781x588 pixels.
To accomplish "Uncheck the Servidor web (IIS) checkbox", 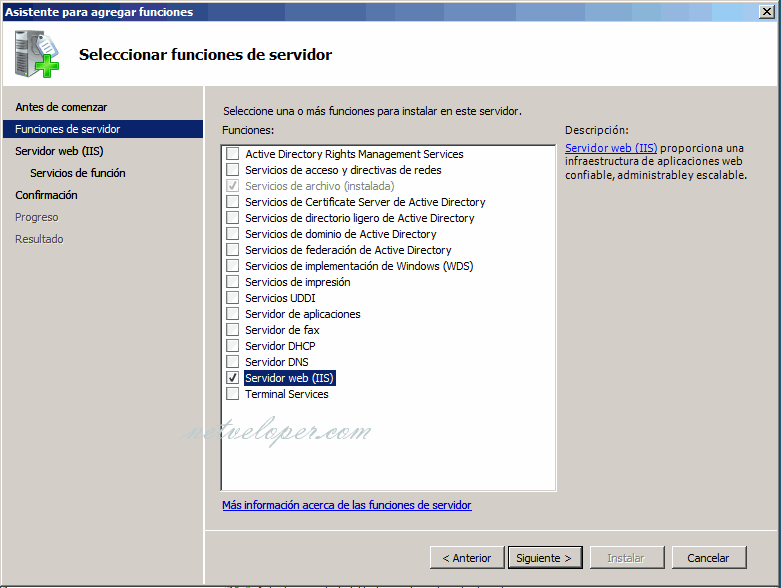I will [x=233, y=377].
